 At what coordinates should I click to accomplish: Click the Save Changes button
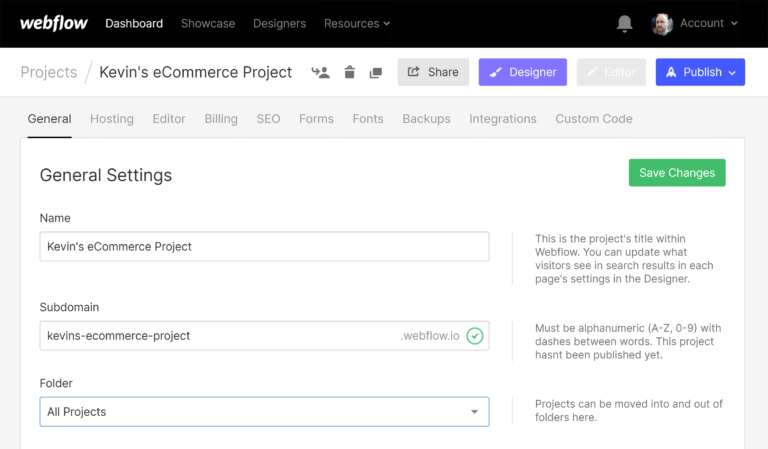pos(677,173)
